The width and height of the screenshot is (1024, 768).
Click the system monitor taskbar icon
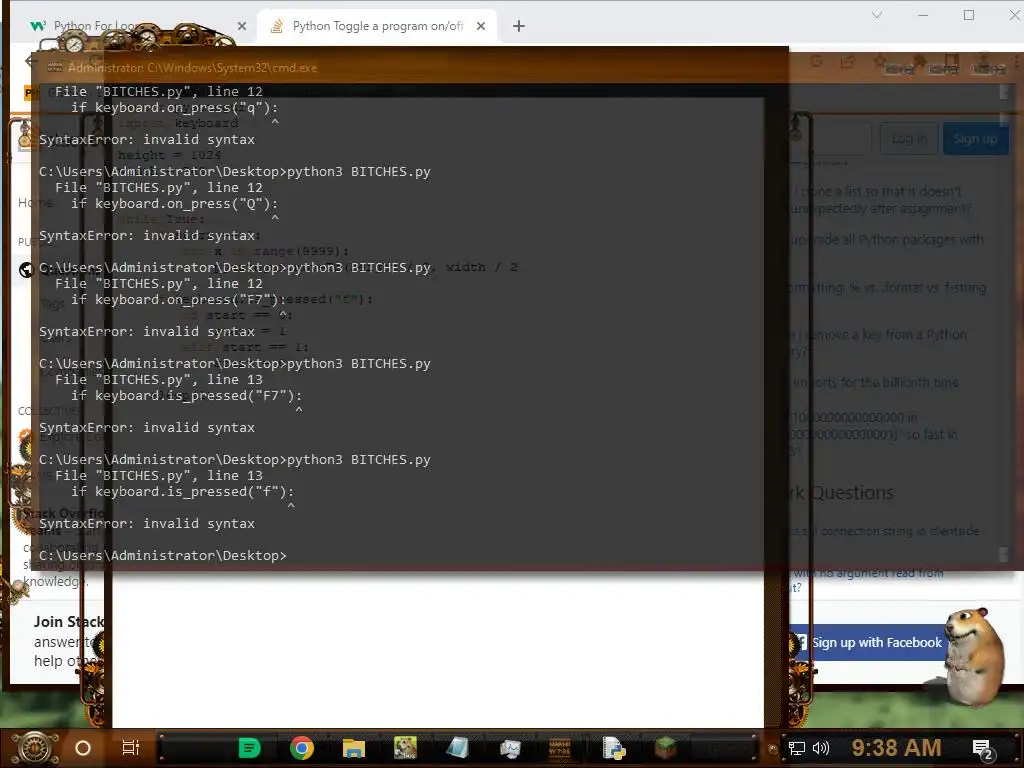tap(510, 748)
